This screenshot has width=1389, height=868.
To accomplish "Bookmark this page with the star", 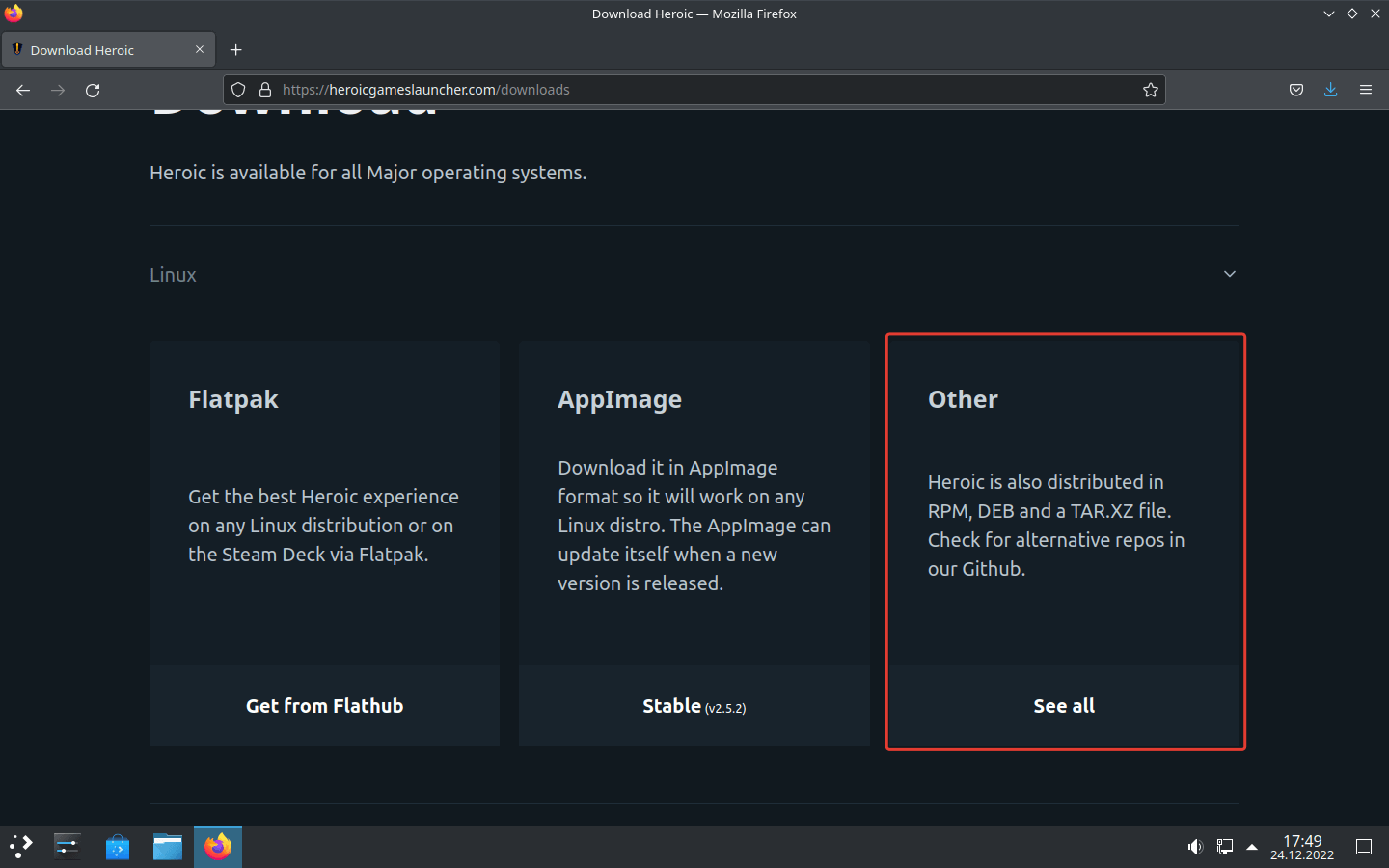I will click(1150, 90).
